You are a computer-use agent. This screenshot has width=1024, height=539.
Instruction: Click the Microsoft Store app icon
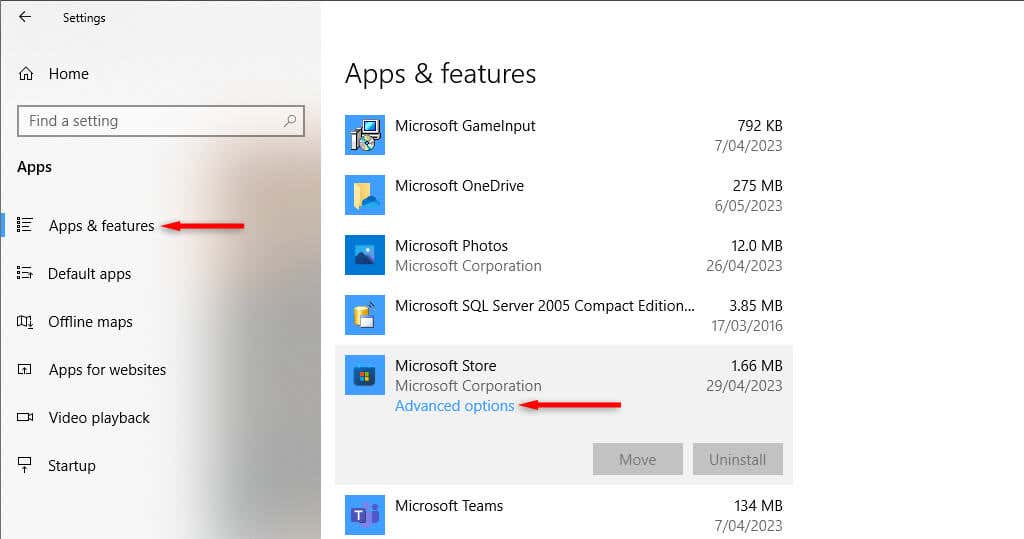point(364,375)
